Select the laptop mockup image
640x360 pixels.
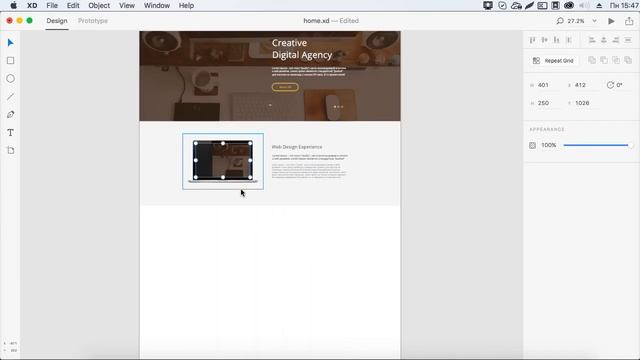[x=223, y=161]
